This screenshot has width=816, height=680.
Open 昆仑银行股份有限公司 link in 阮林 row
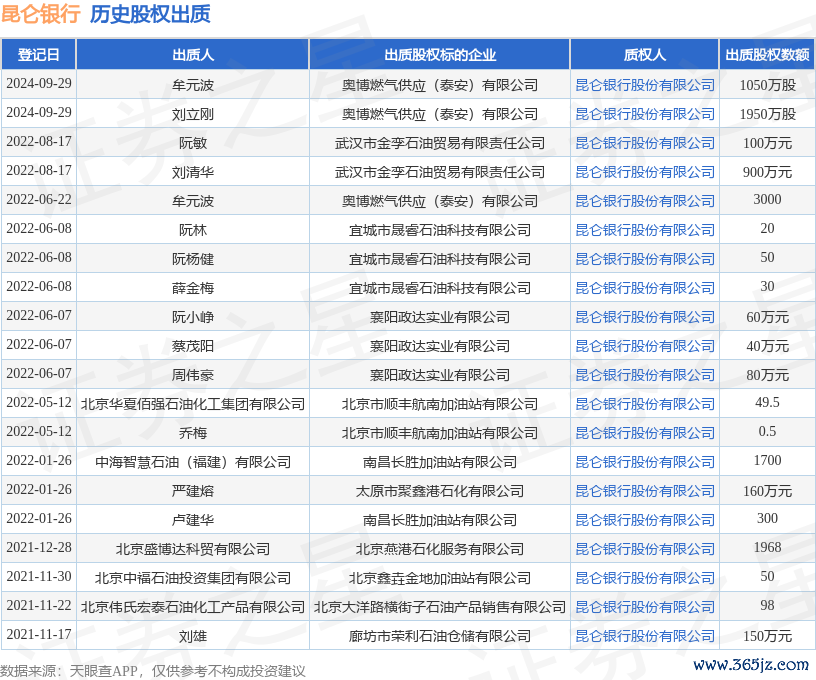[x=644, y=230]
